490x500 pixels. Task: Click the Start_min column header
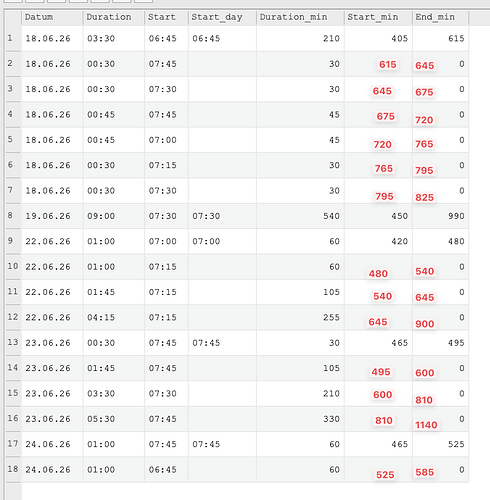point(378,17)
